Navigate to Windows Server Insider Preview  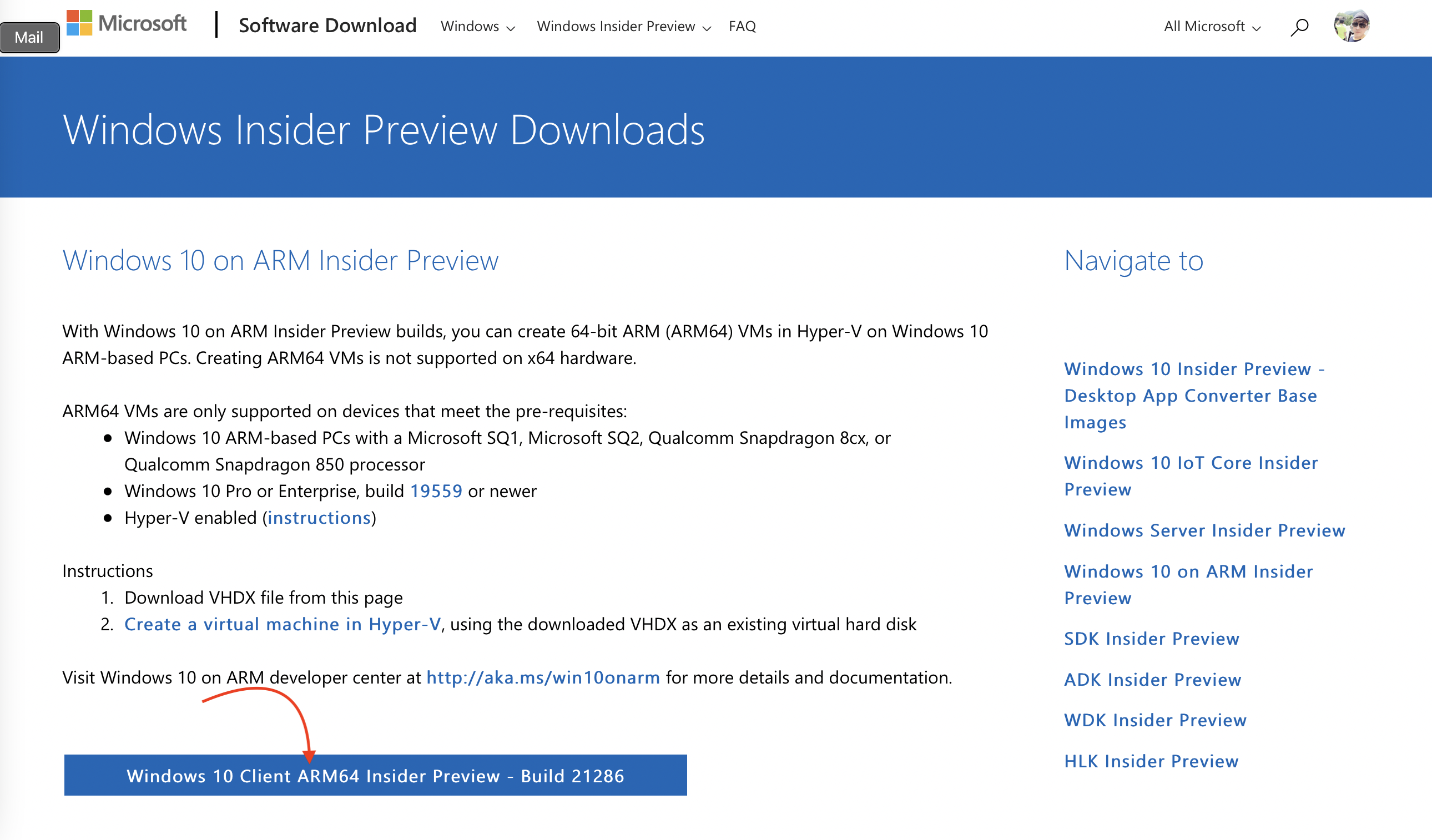pyautogui.click(x=1204, y=530)
